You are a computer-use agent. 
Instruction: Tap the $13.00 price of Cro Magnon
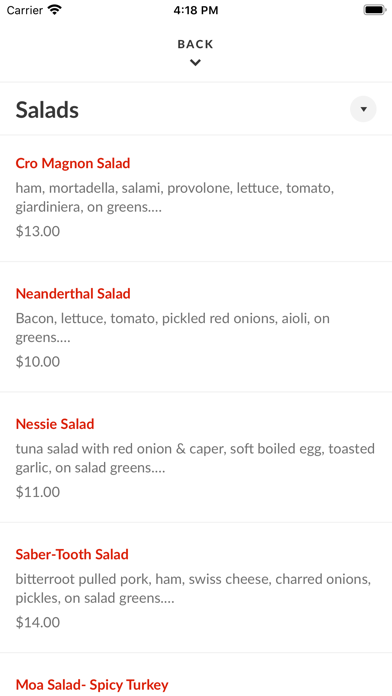(38, 231)
